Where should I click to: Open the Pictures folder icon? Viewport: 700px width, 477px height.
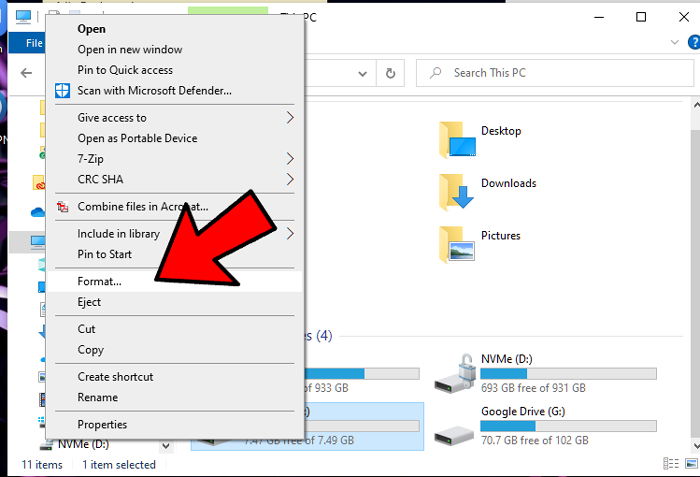pos(457,244)
